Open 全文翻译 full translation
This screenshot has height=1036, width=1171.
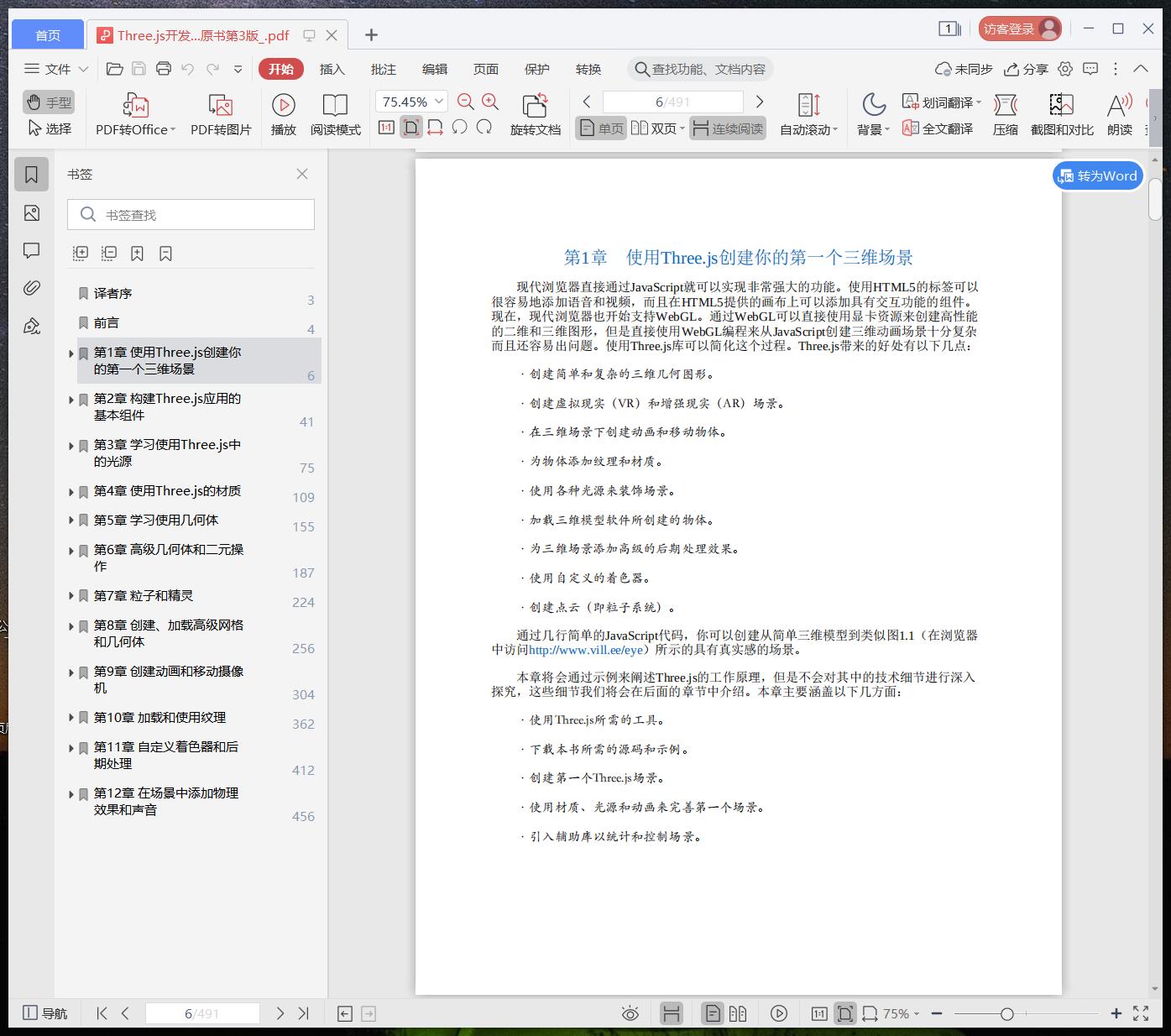pyautogui.click(x=938, y=128)
